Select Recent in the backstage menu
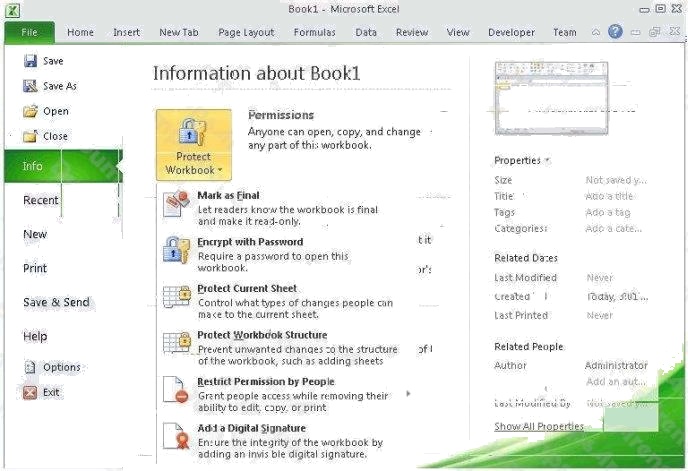 coord(40,200)
